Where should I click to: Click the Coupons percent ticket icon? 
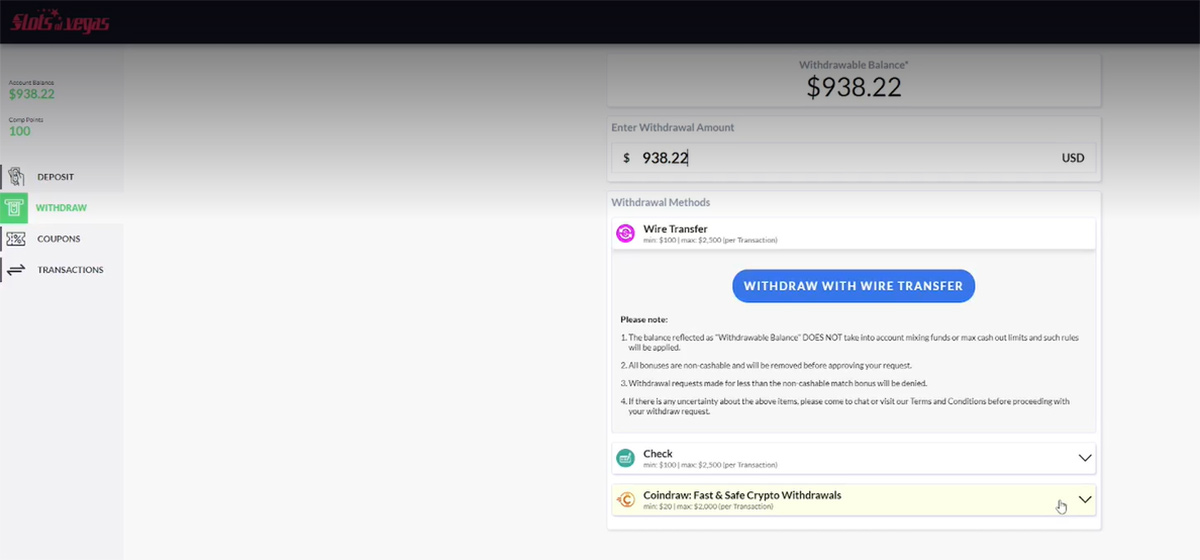point(16,239)
